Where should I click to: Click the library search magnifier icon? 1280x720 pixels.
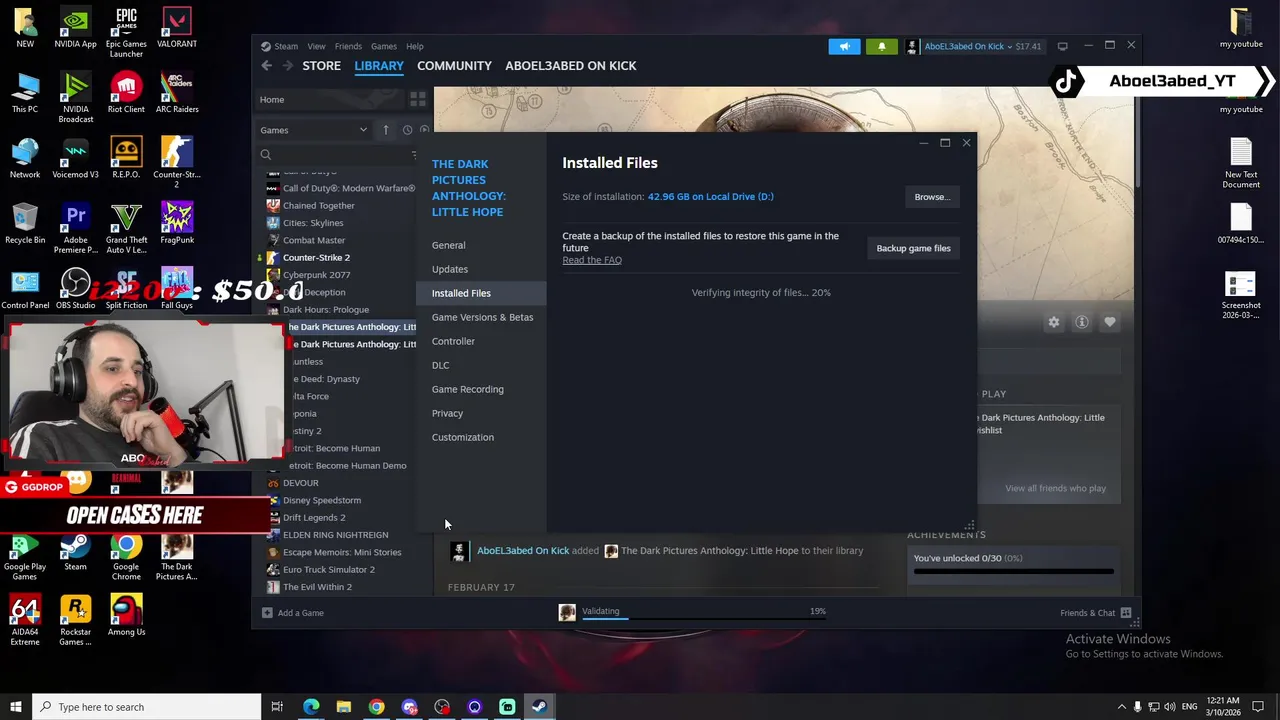click(266, 155)
